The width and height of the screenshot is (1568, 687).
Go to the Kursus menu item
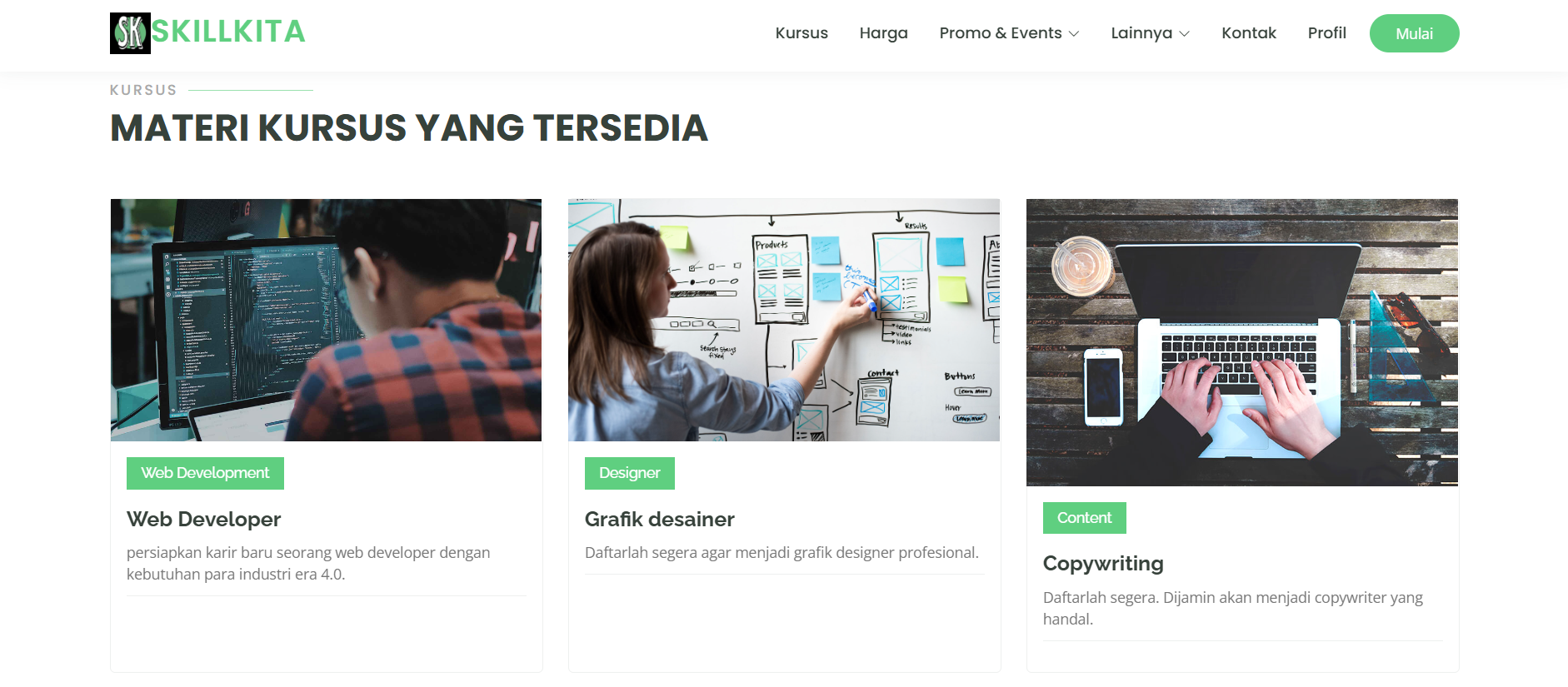pyautogui.click(x=801, y=33)
